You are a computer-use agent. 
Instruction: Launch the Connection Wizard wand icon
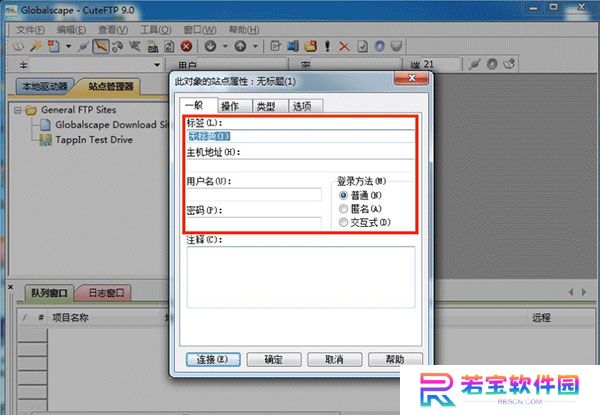pos(36,47)
